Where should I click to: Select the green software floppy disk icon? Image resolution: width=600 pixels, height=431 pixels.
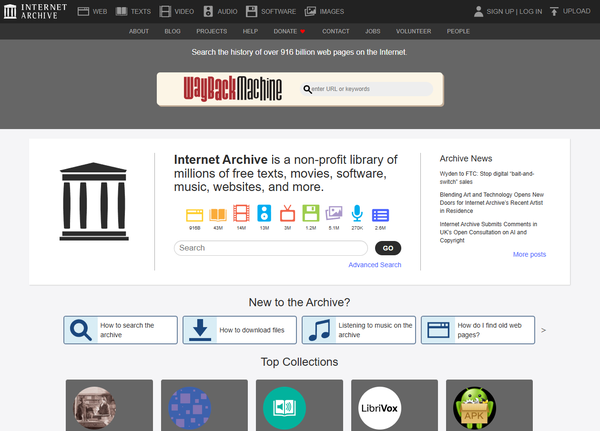click(311, 213)
